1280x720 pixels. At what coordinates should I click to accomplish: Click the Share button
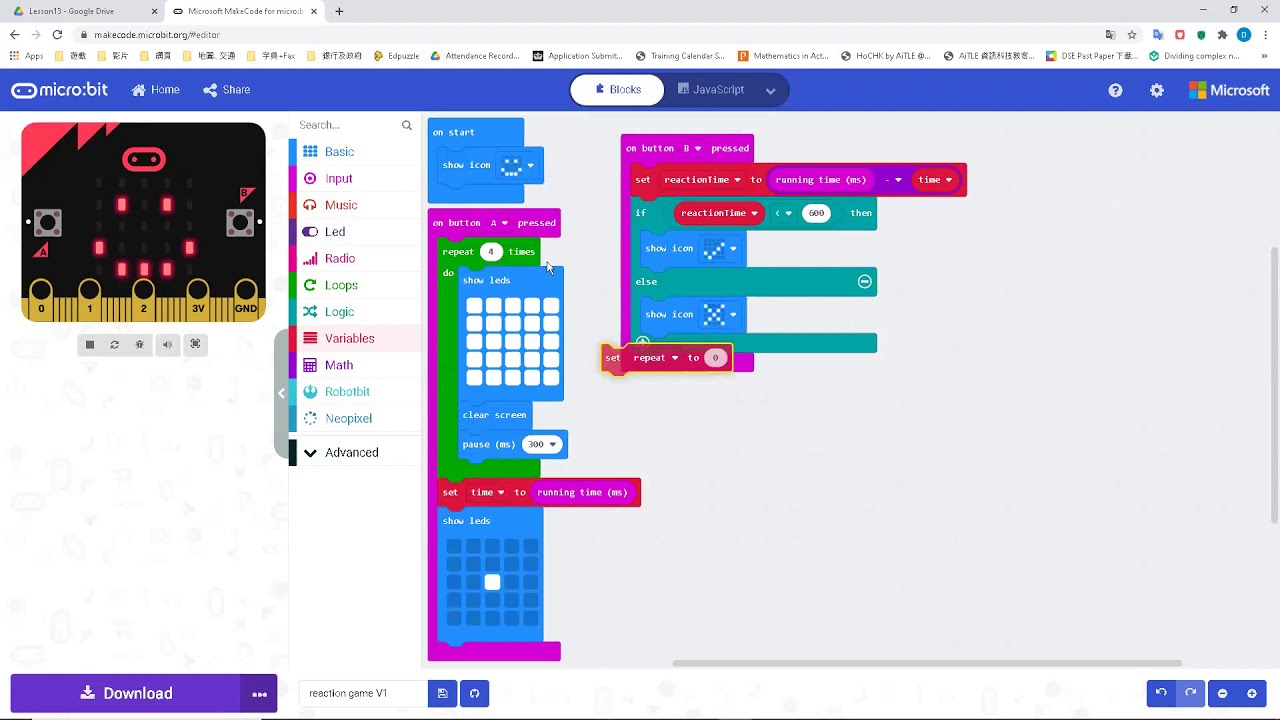(x=227, y=90)
